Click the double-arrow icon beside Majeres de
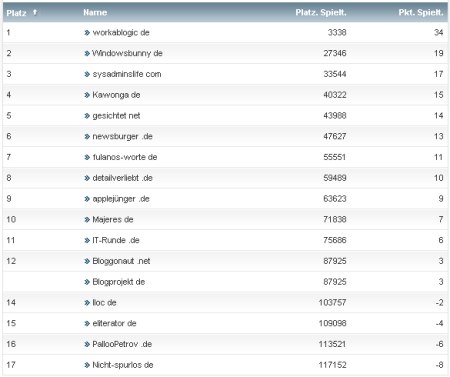Image resolution: width=450 pixels, height=377 pixels. [87, 220]
